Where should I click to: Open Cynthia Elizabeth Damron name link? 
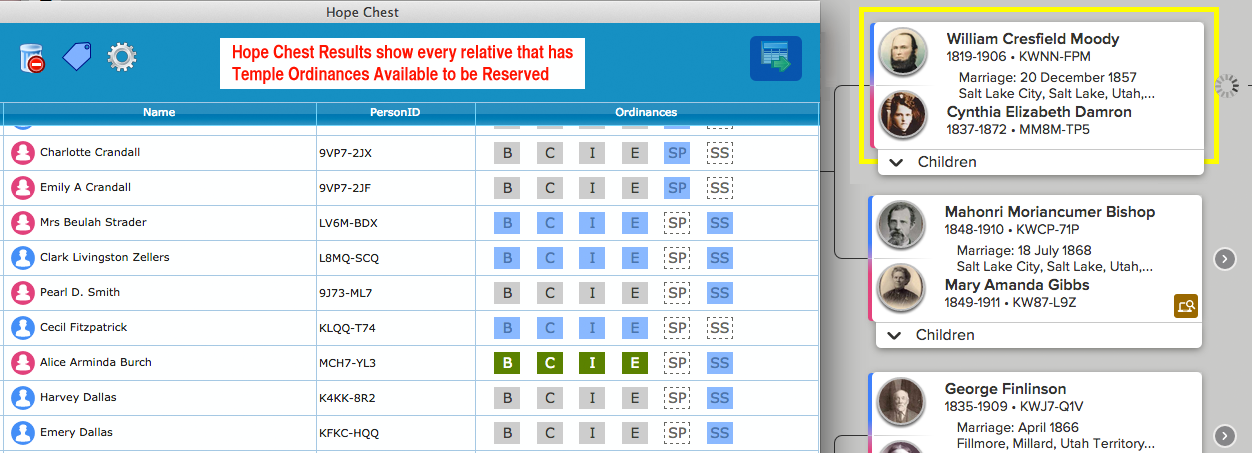tap(1039, 112)
